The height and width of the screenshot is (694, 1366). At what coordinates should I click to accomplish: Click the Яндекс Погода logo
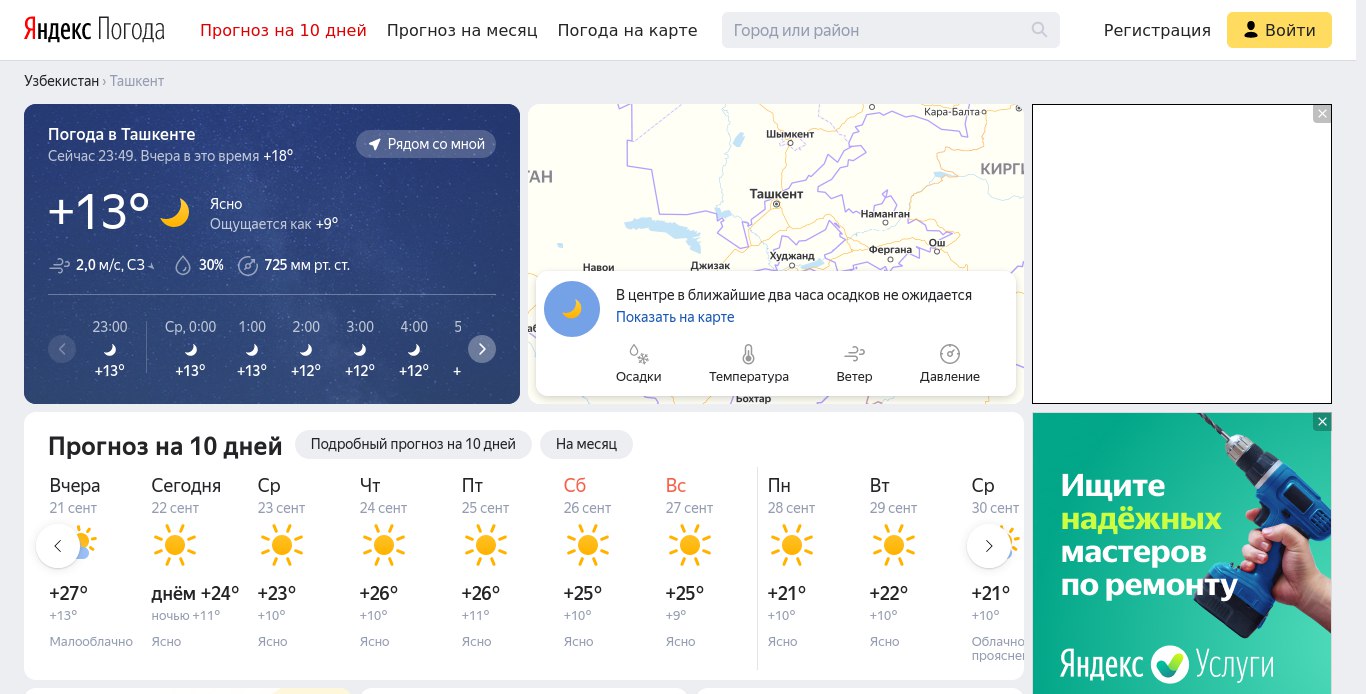95,30
